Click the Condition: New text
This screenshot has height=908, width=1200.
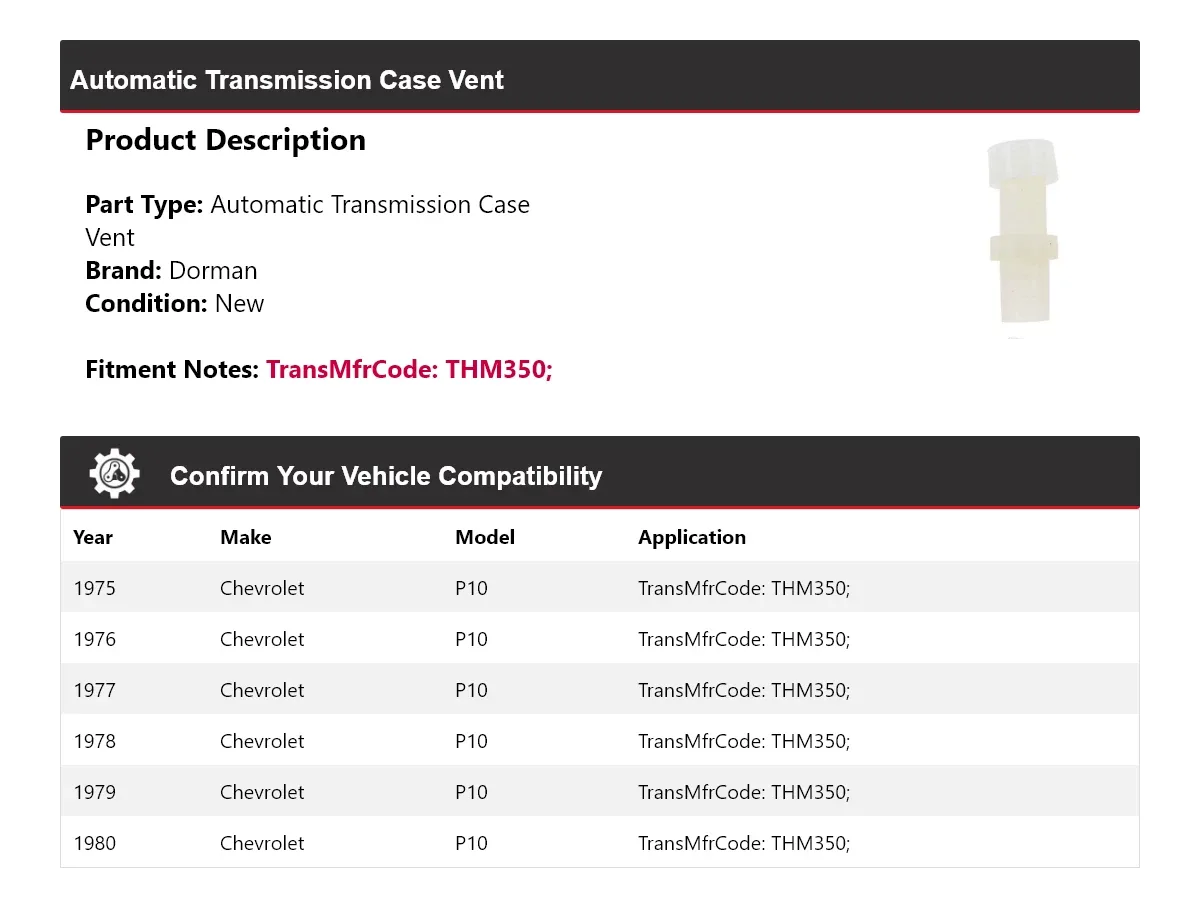point(175,303)
